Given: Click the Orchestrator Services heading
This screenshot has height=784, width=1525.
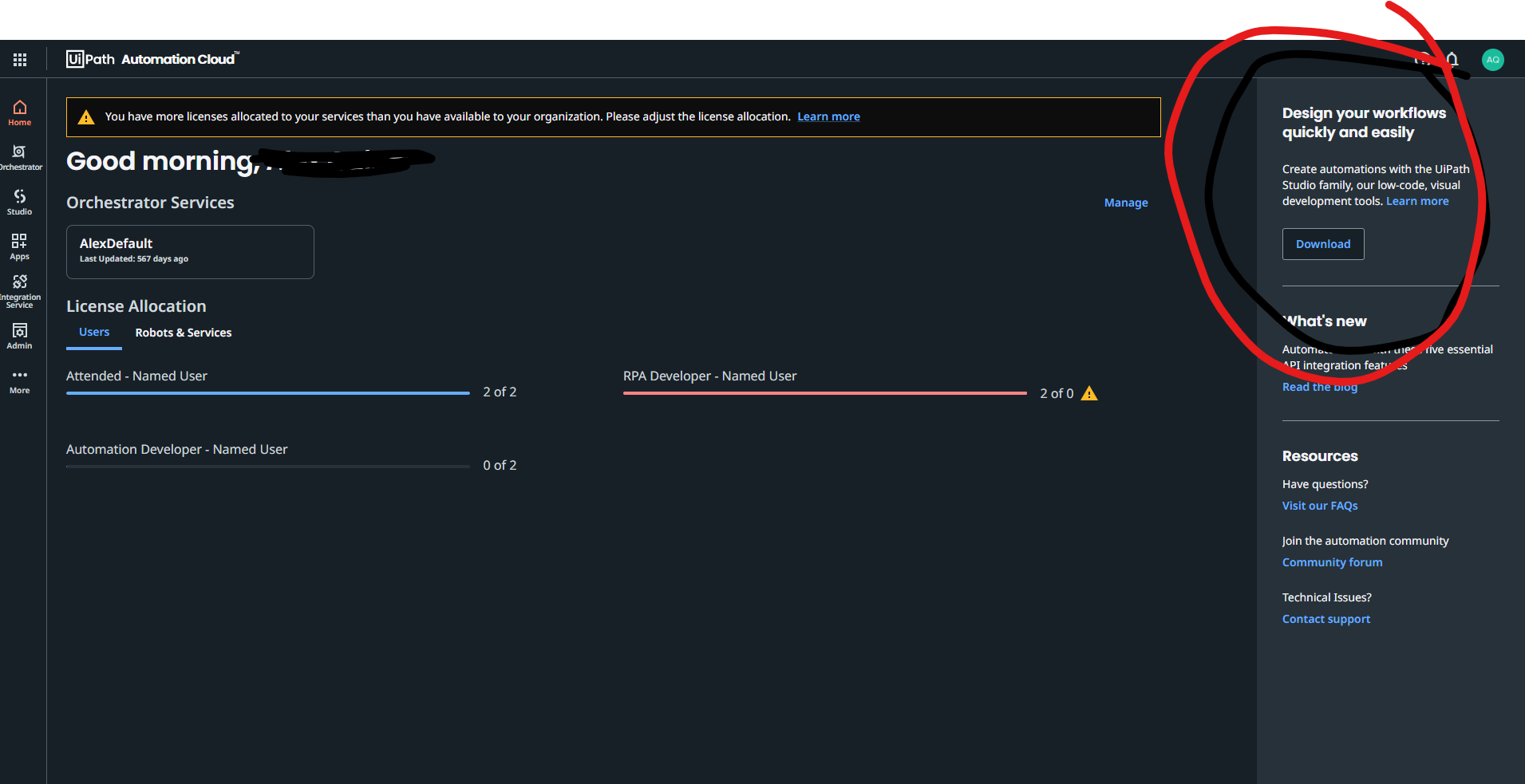Looking at the screenshot, I should coord(150,203).
